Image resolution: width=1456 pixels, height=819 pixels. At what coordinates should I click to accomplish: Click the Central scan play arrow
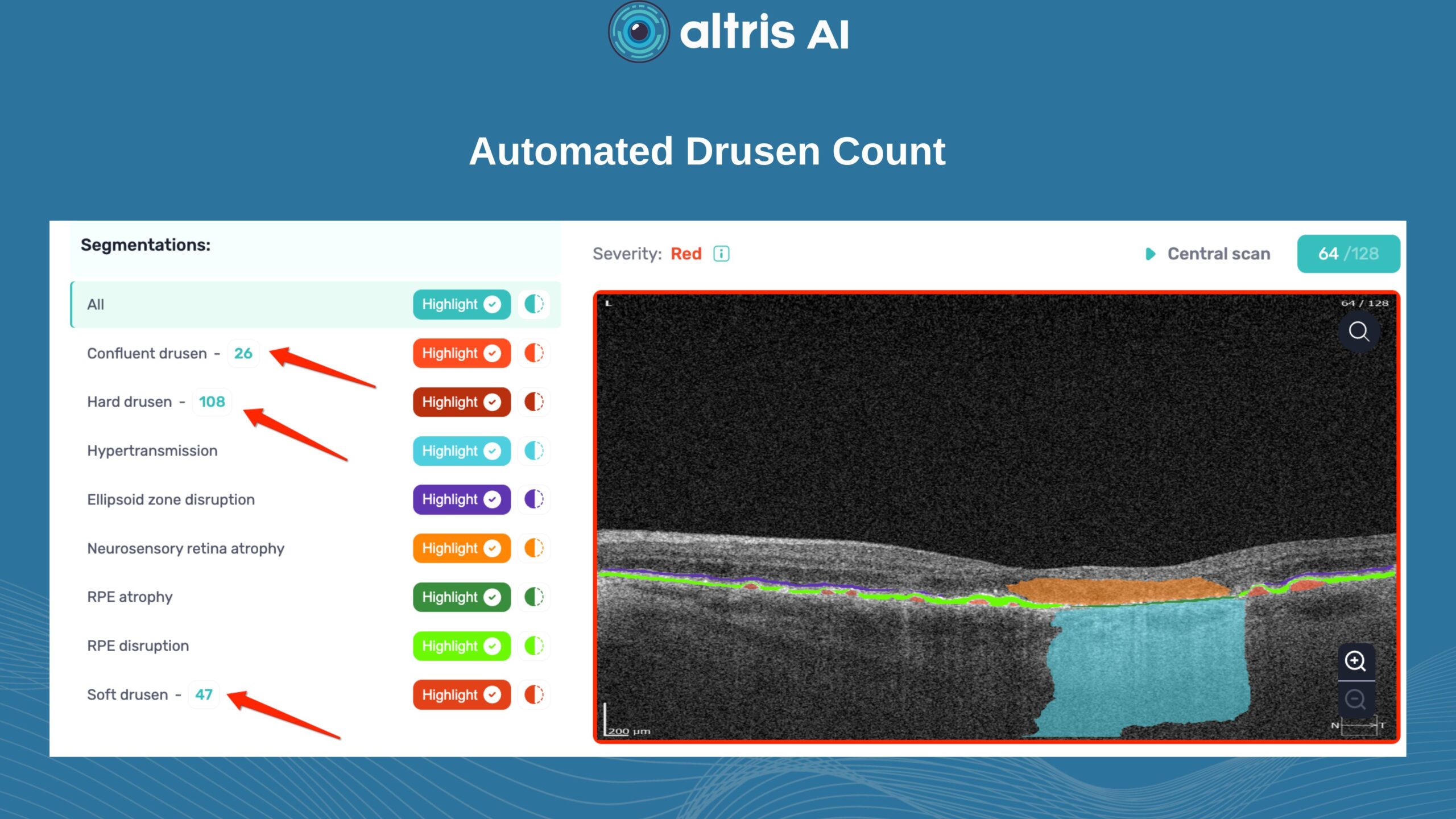pyautogui.click(x=1150, y=254)
